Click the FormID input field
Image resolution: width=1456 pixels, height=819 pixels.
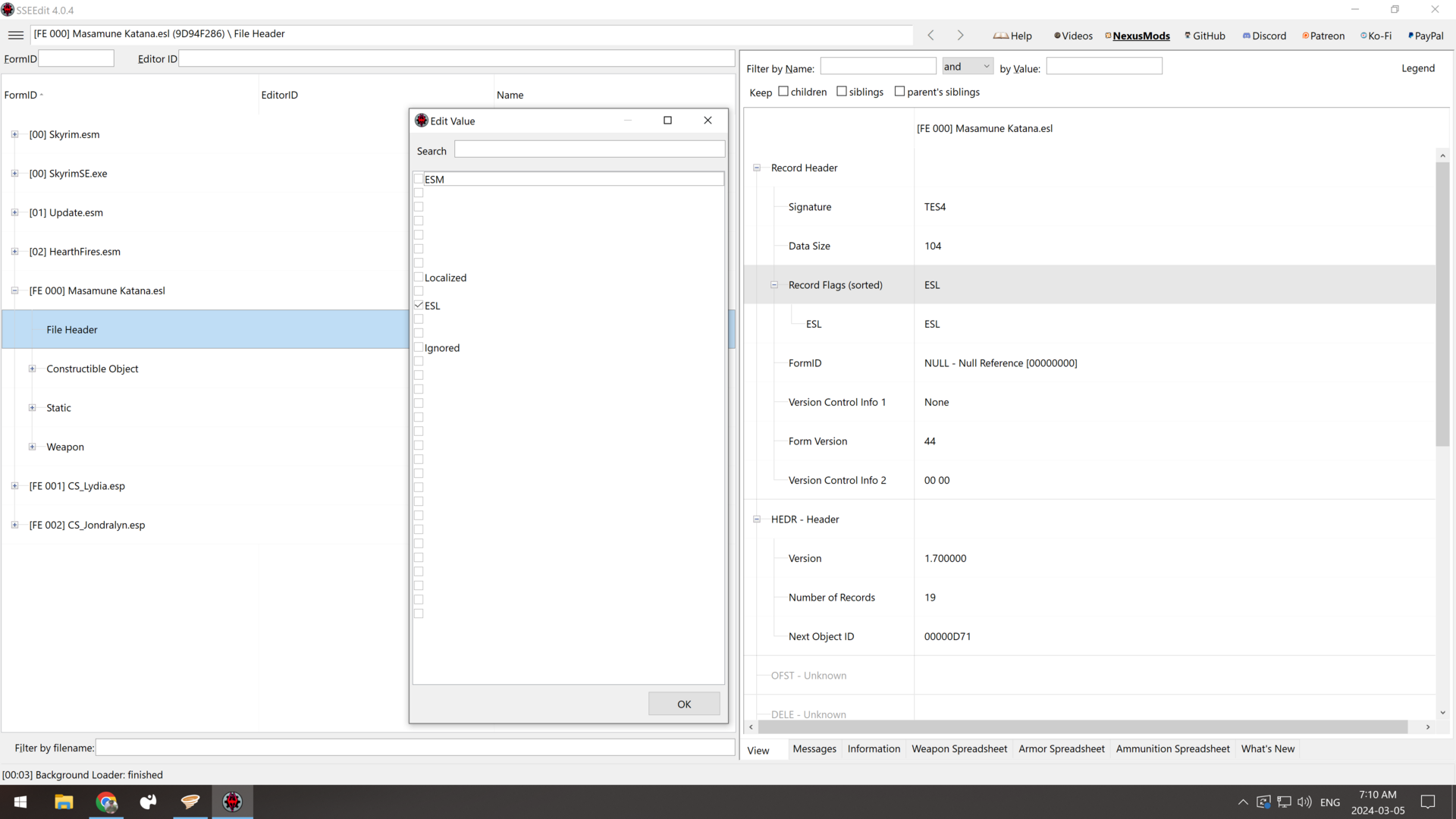click(76, 58)
